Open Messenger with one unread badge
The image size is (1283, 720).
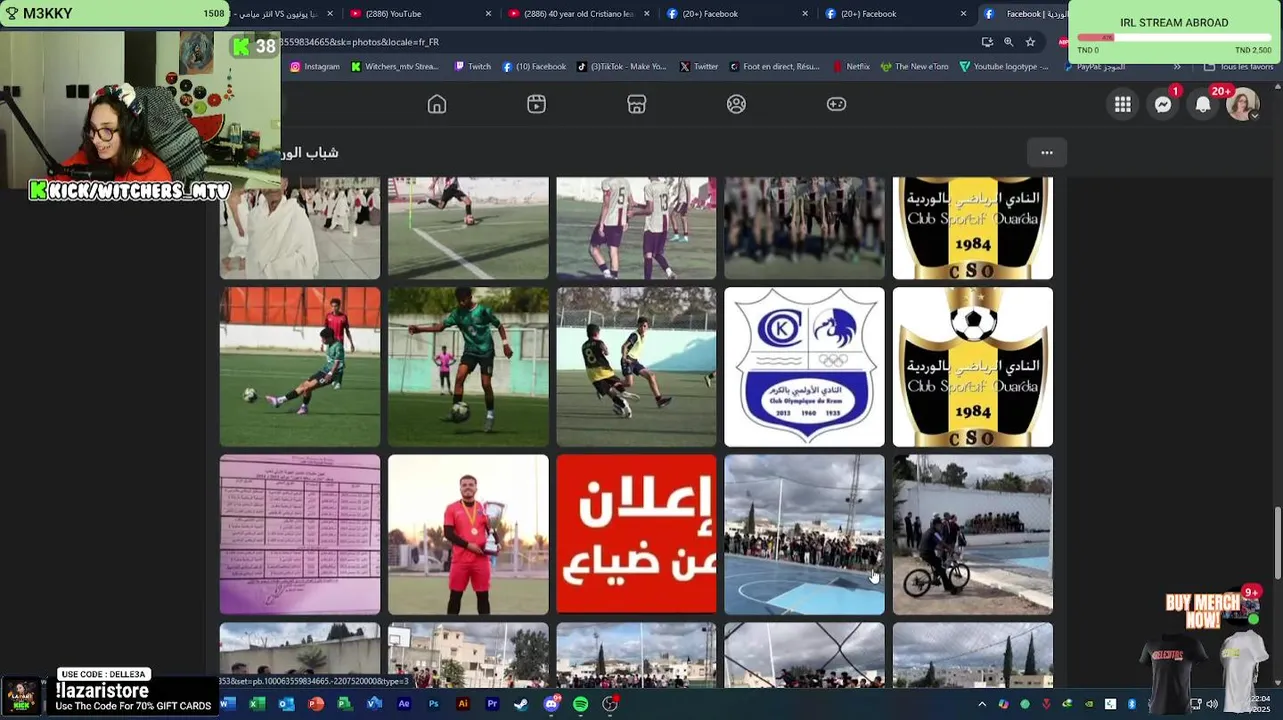point(1163,104)
